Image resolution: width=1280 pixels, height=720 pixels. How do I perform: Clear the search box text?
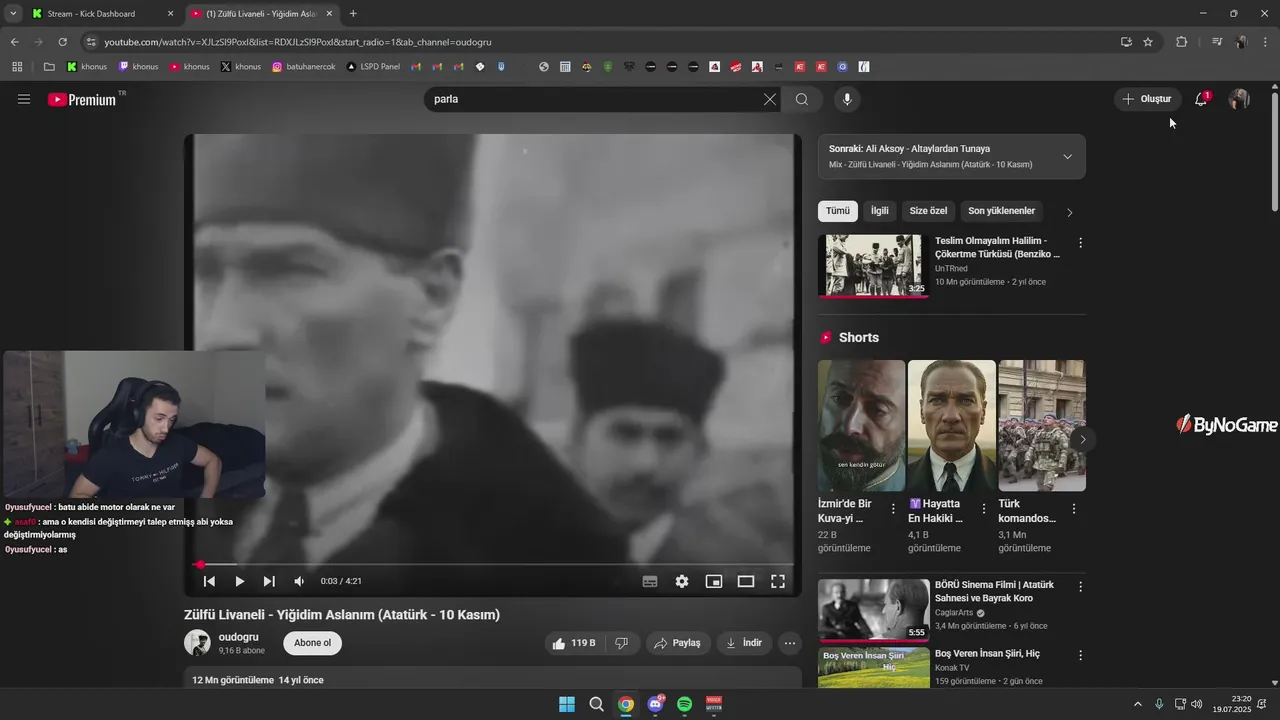[769, 99]
